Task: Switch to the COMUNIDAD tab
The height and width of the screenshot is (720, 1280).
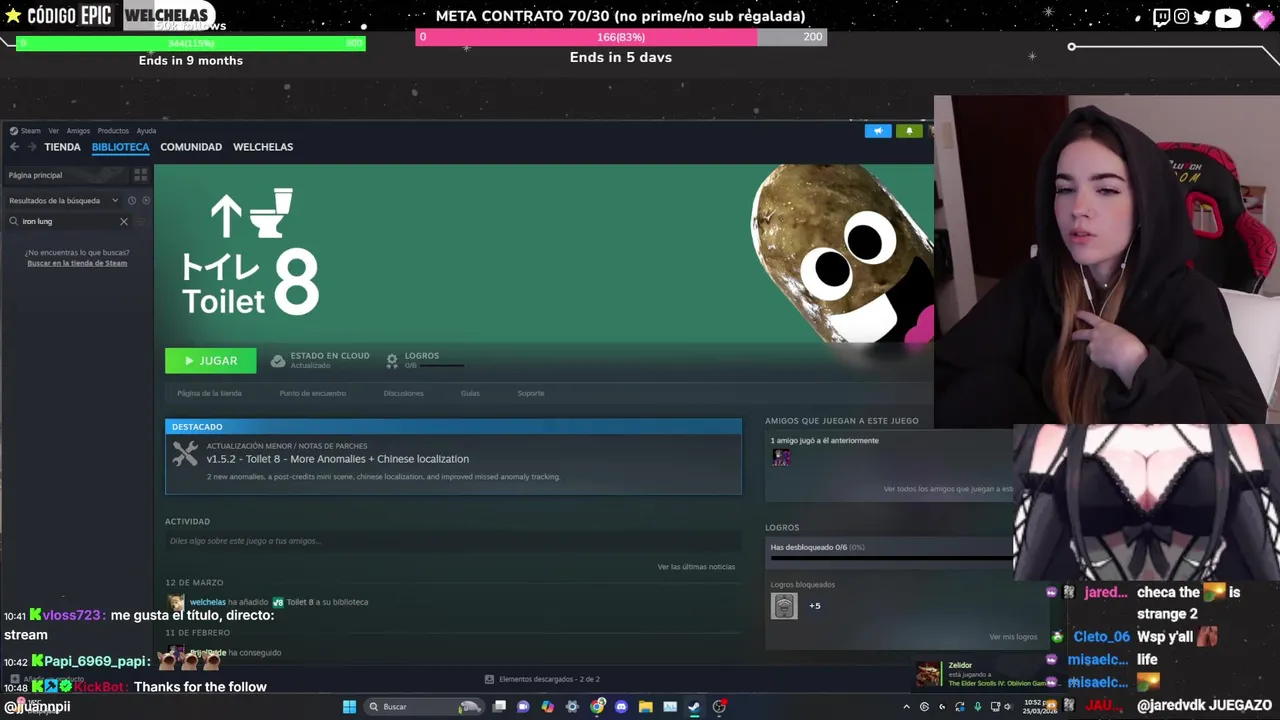Action: click(x=191, y=147)
